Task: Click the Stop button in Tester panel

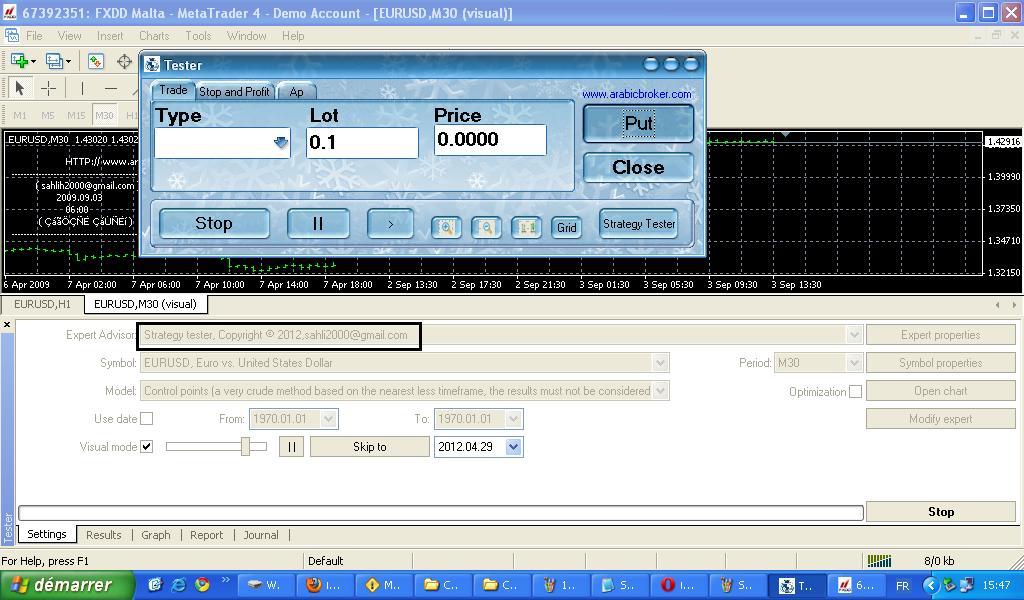Action: point(214,223)
